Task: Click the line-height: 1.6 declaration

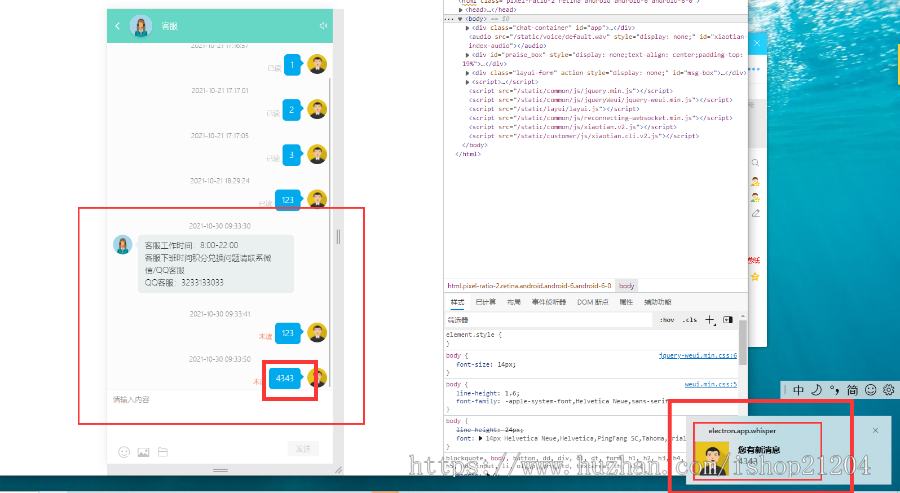Action: click(488, 394)
